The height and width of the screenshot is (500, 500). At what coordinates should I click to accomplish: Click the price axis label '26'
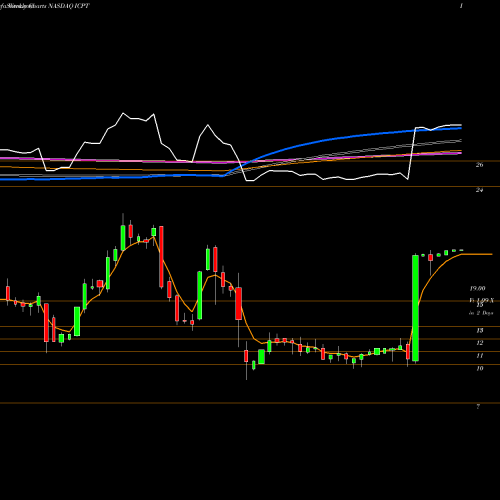click(479, 165)
